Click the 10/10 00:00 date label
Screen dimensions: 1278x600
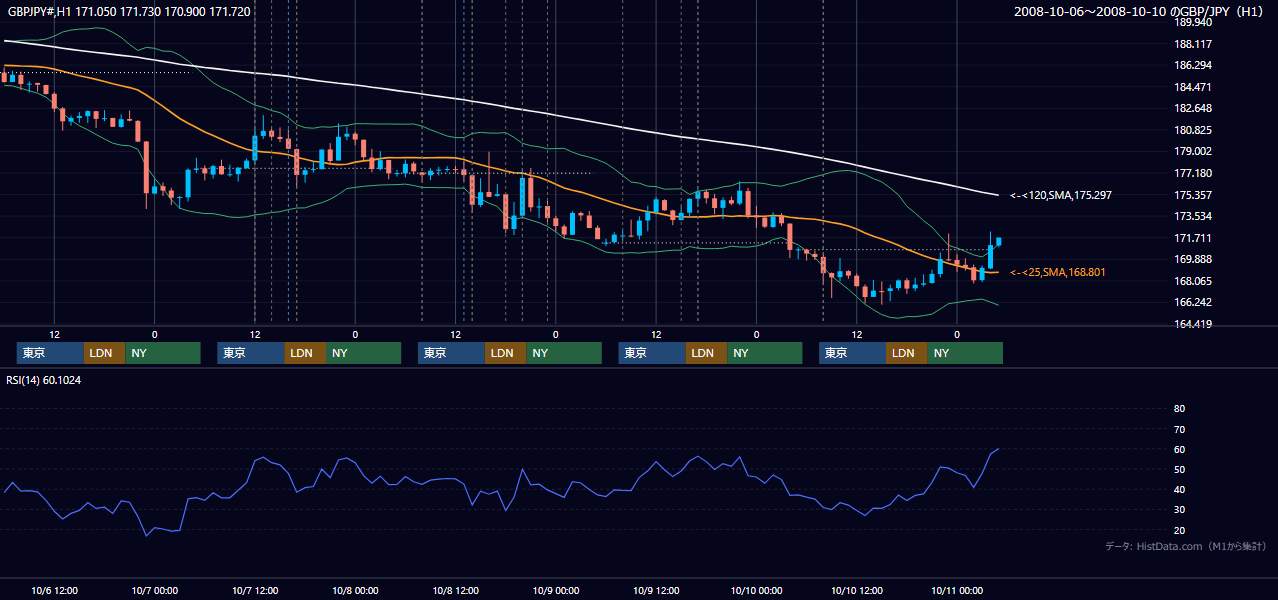[x=756, y=590]
